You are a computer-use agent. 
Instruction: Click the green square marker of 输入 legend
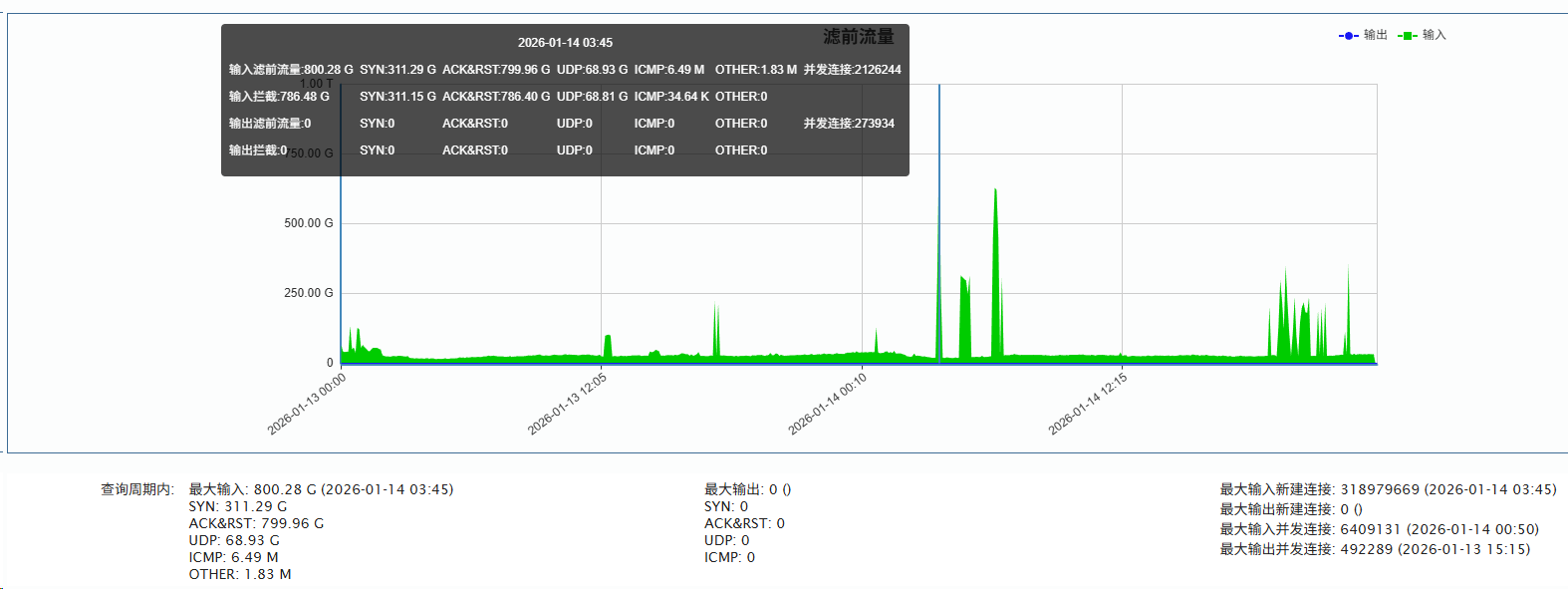1407,36
